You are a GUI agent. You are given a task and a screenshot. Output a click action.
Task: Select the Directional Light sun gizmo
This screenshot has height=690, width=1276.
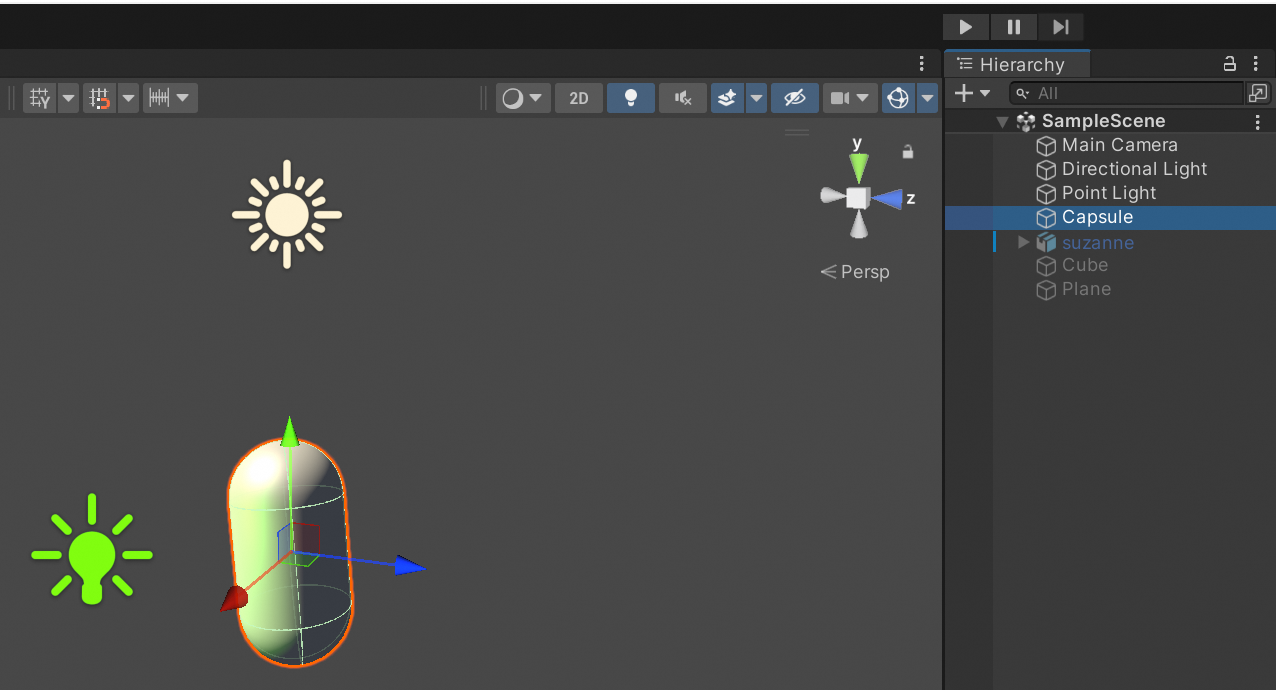pyautogui.click(x=287, y=214)
